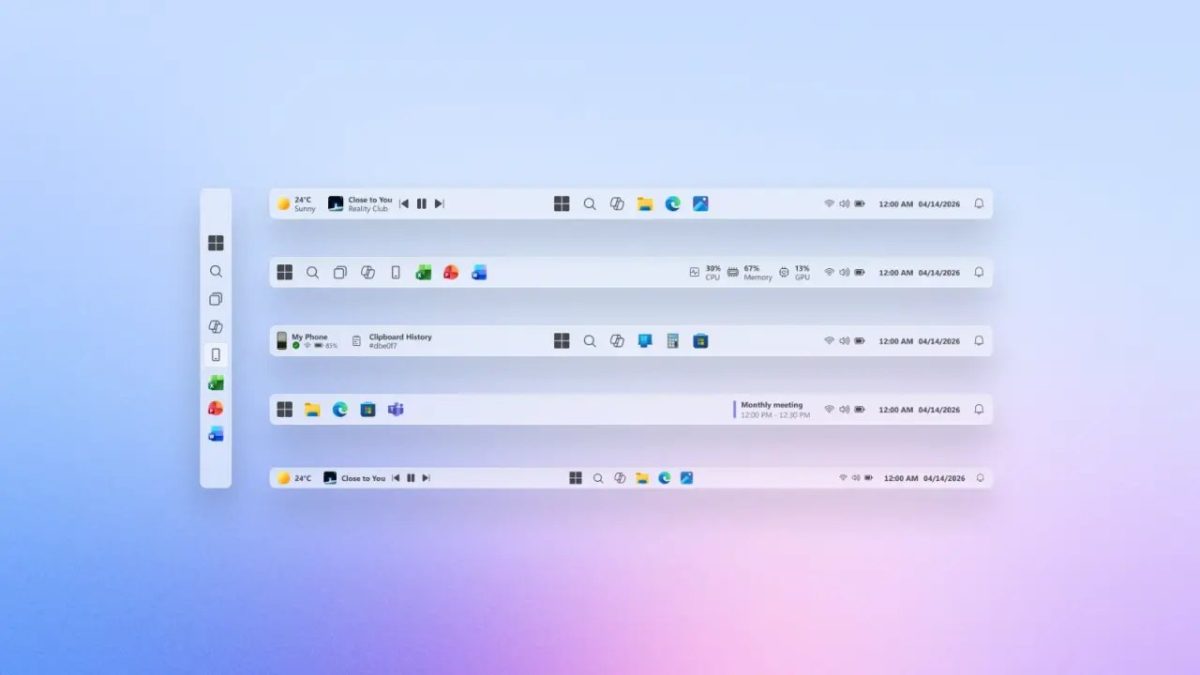
Task: Open Photos on the compact bottom taskbar
Action: (687, 478)
